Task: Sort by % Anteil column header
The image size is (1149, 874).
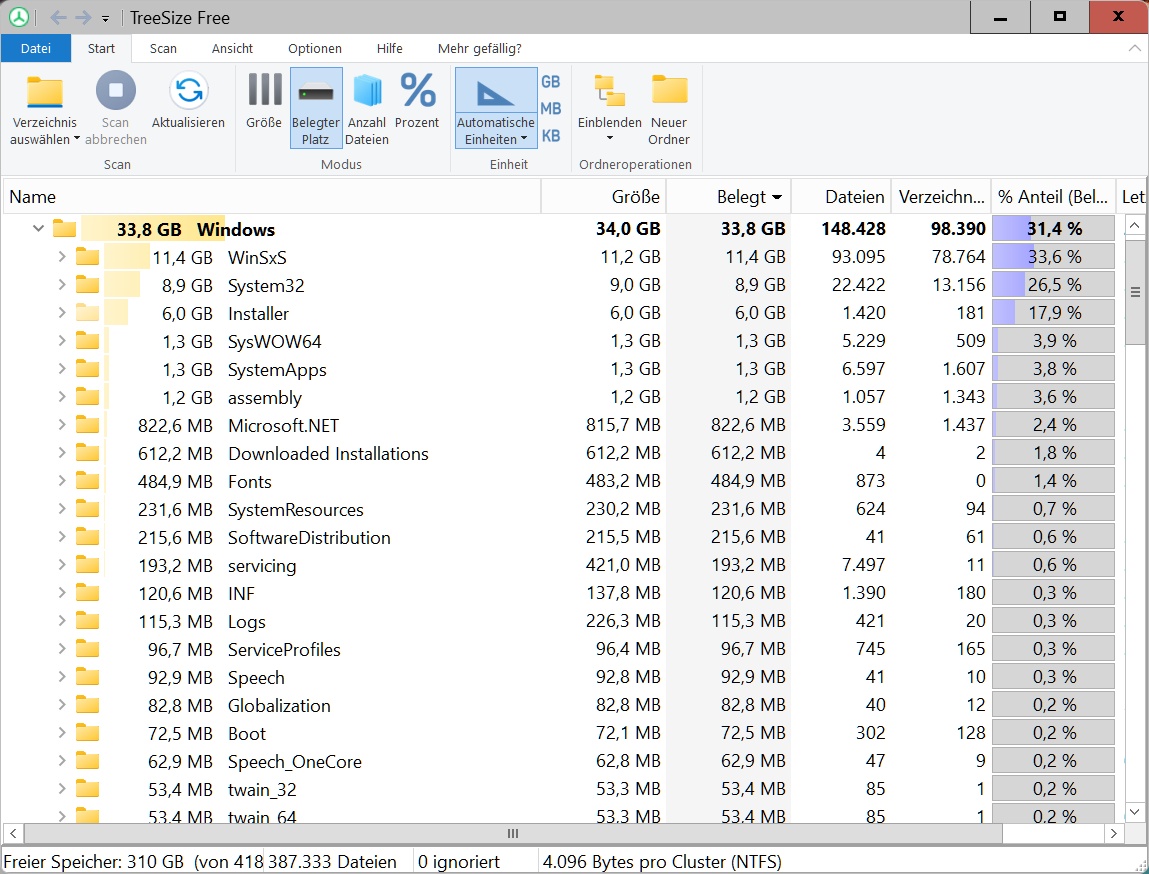Action: click(x=1053, y=196)
